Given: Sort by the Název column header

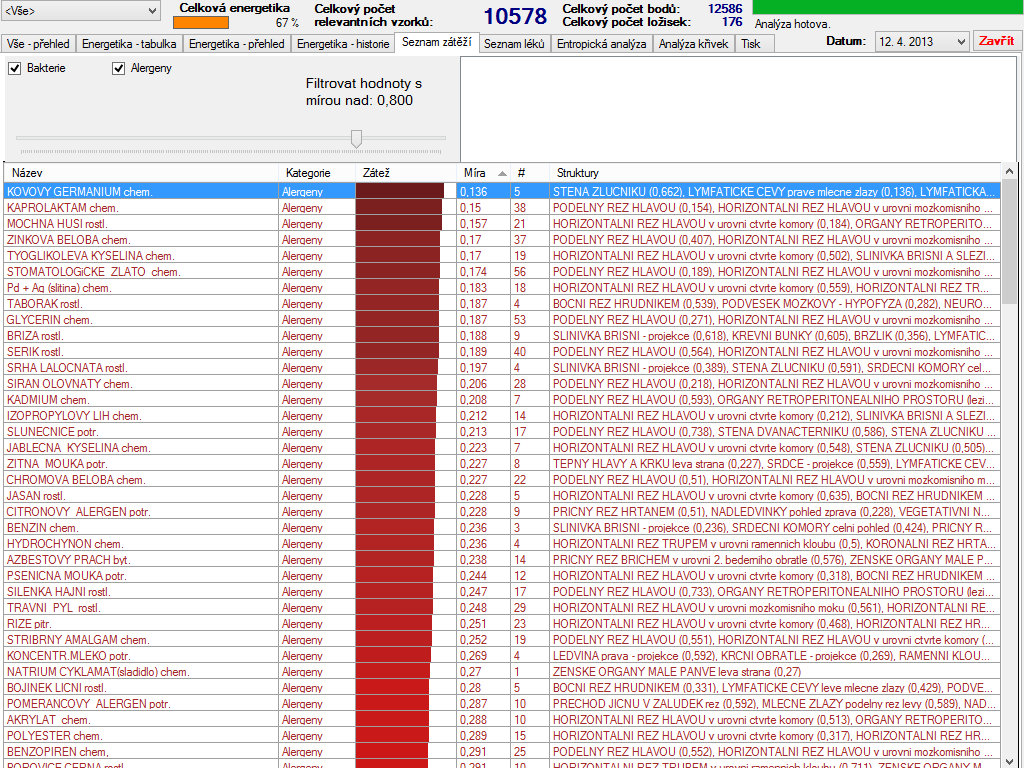Looking at the screenshot, I should point(141,173).
